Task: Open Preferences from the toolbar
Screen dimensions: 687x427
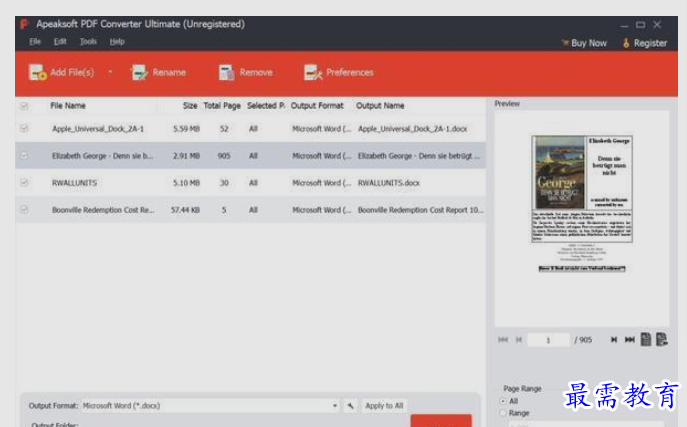Action: coord(339,72)
